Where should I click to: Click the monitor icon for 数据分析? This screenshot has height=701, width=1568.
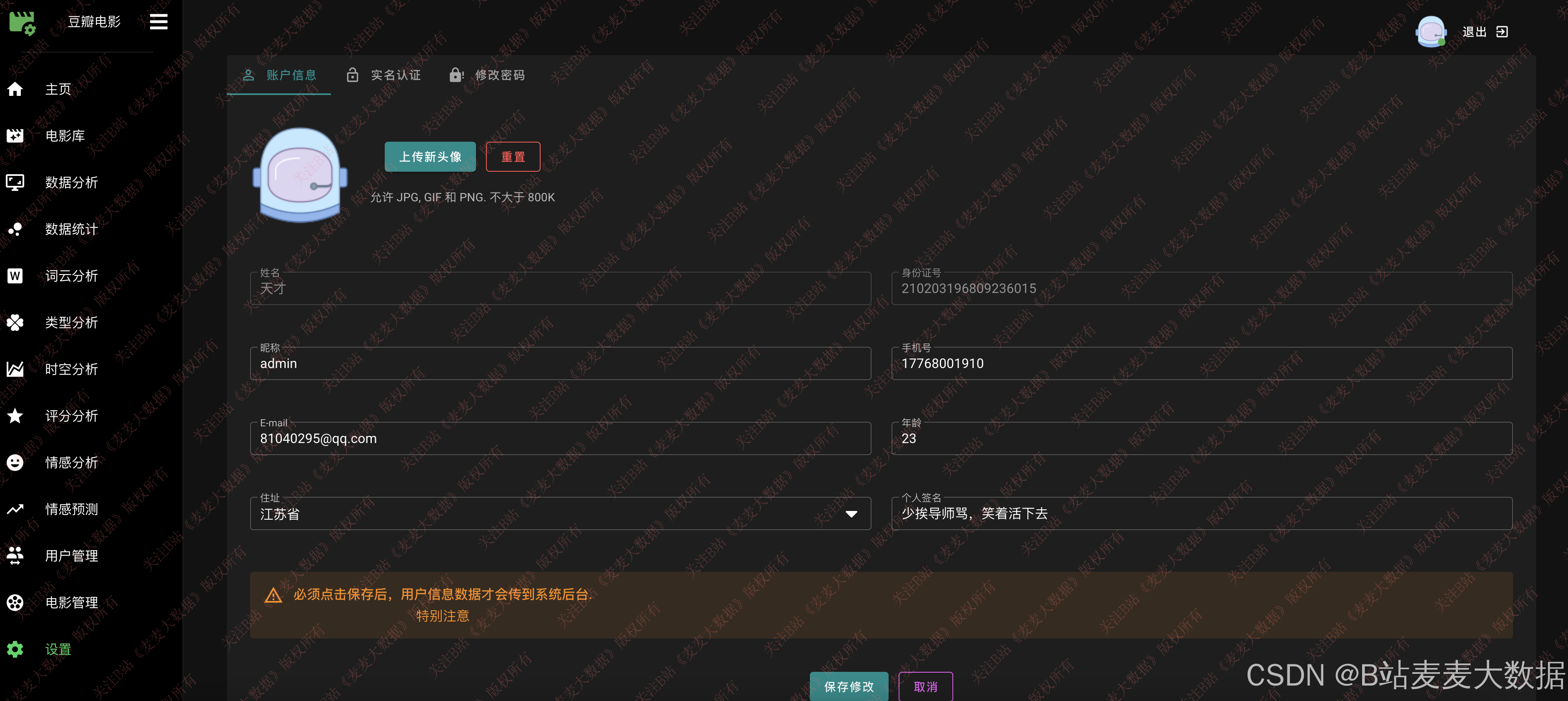(15, 183)
